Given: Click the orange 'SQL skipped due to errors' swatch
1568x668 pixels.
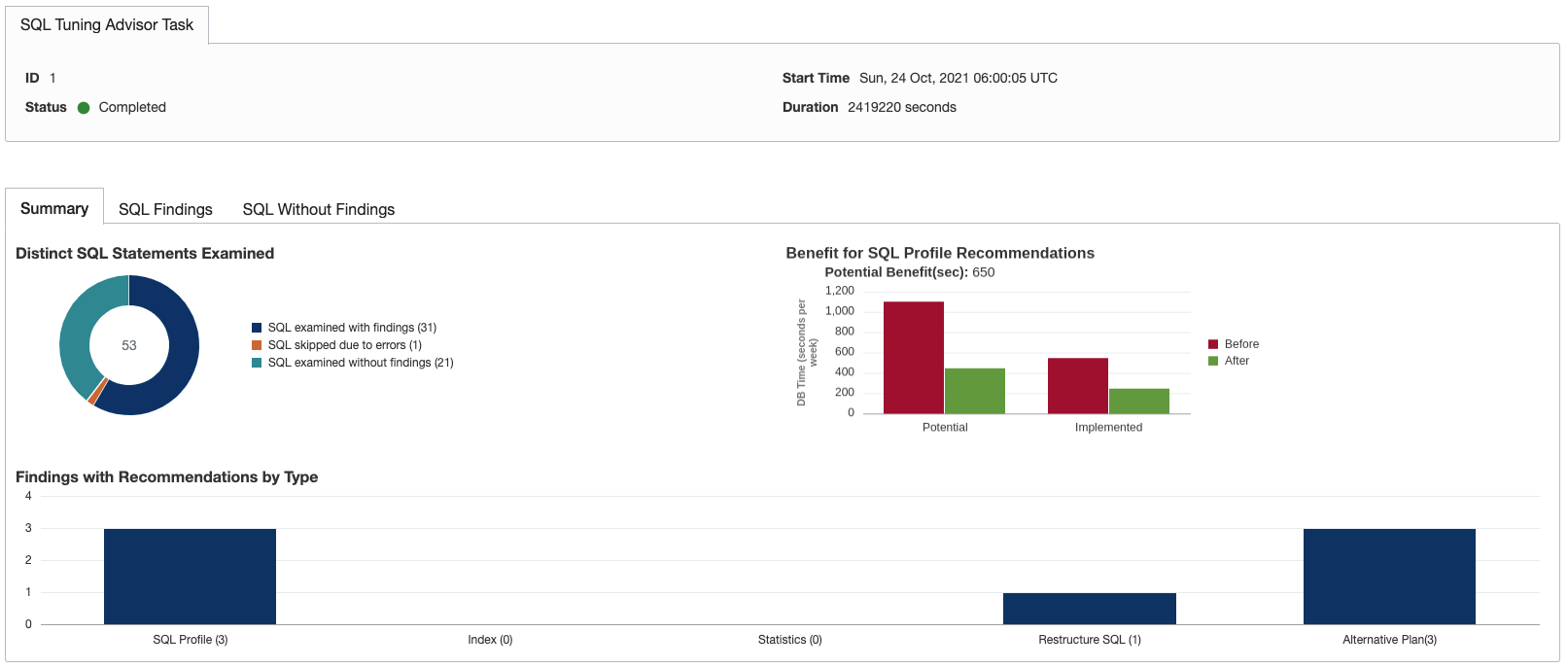Looking at the screenshot, I should point(257,345).
